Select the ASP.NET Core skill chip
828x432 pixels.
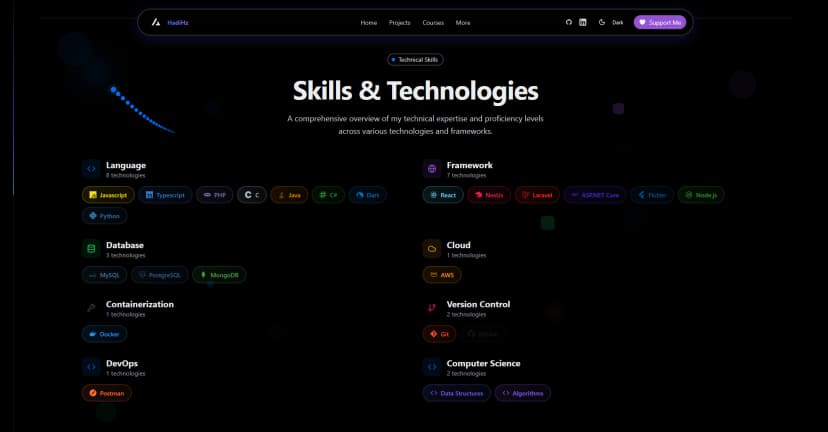click(x=595, y=195)
